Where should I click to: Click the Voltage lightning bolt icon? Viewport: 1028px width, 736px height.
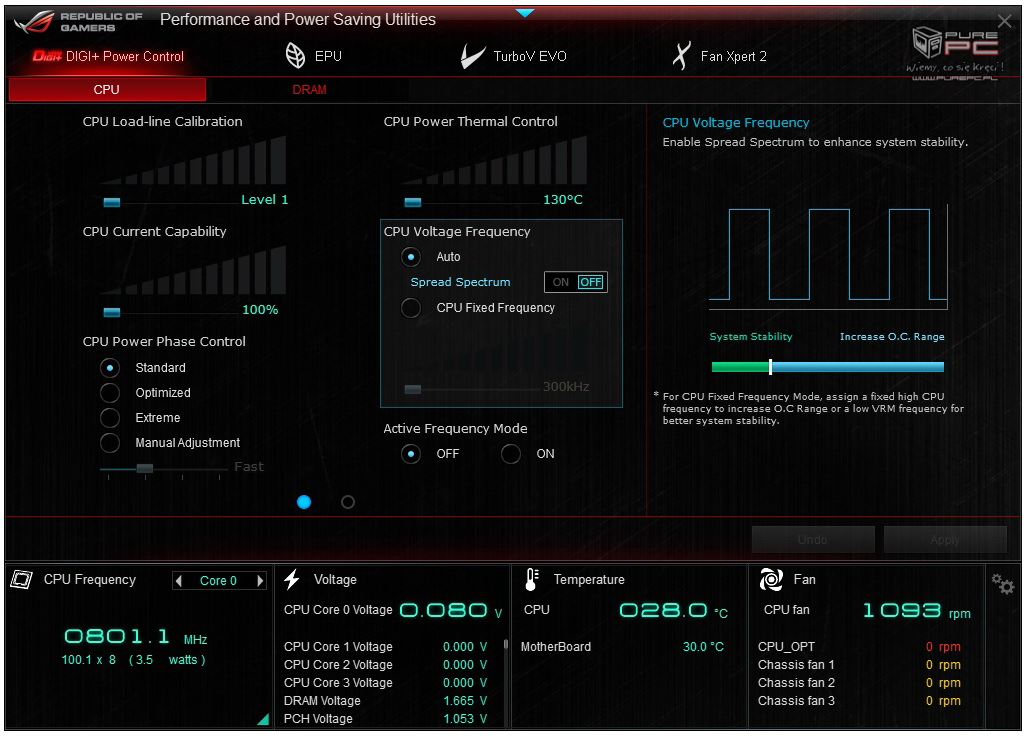(x=292, y=580)
